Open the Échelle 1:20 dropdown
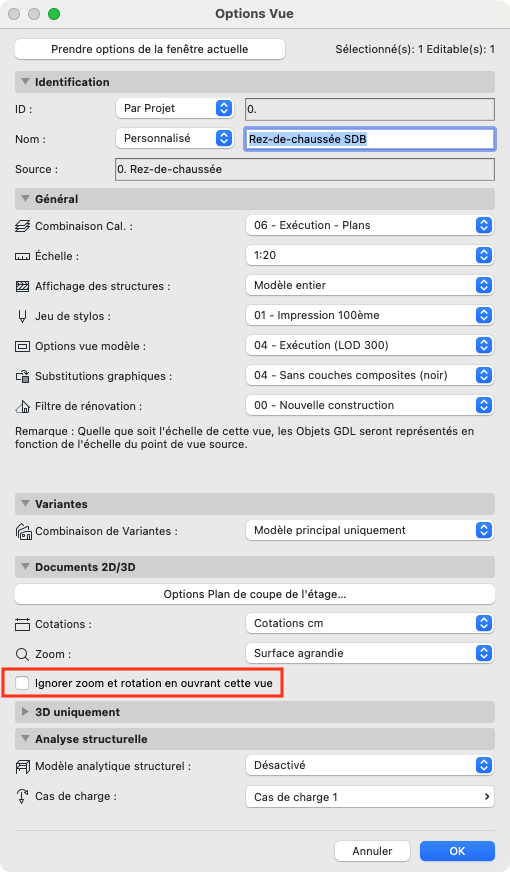Image resolution: width=510 pixels, height=872 pixels. pos(370,255)
